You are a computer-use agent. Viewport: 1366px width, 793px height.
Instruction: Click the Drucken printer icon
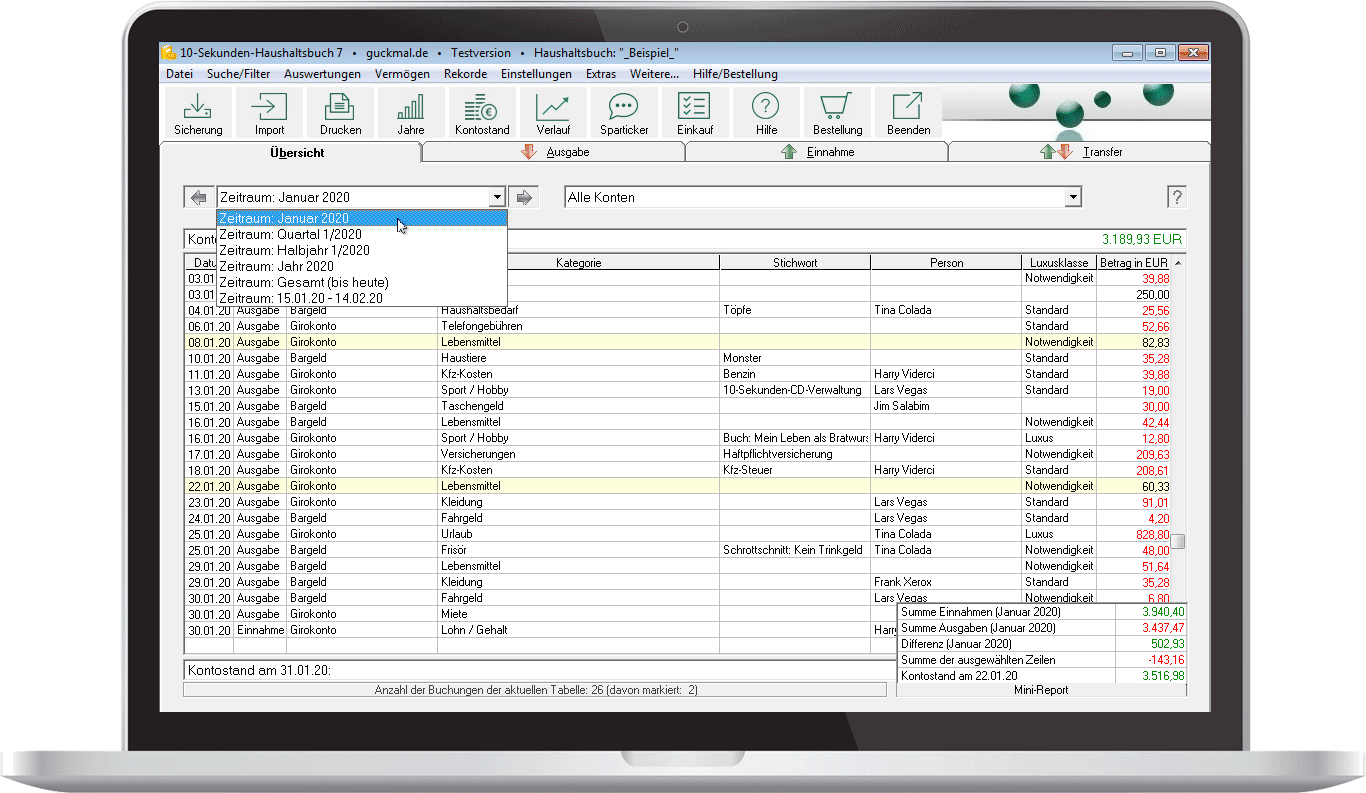[340, 112]
